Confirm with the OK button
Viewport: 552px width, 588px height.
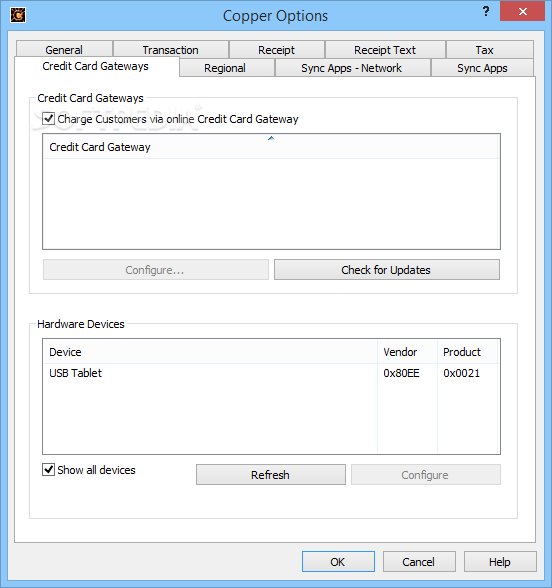(x=338, y=561)
